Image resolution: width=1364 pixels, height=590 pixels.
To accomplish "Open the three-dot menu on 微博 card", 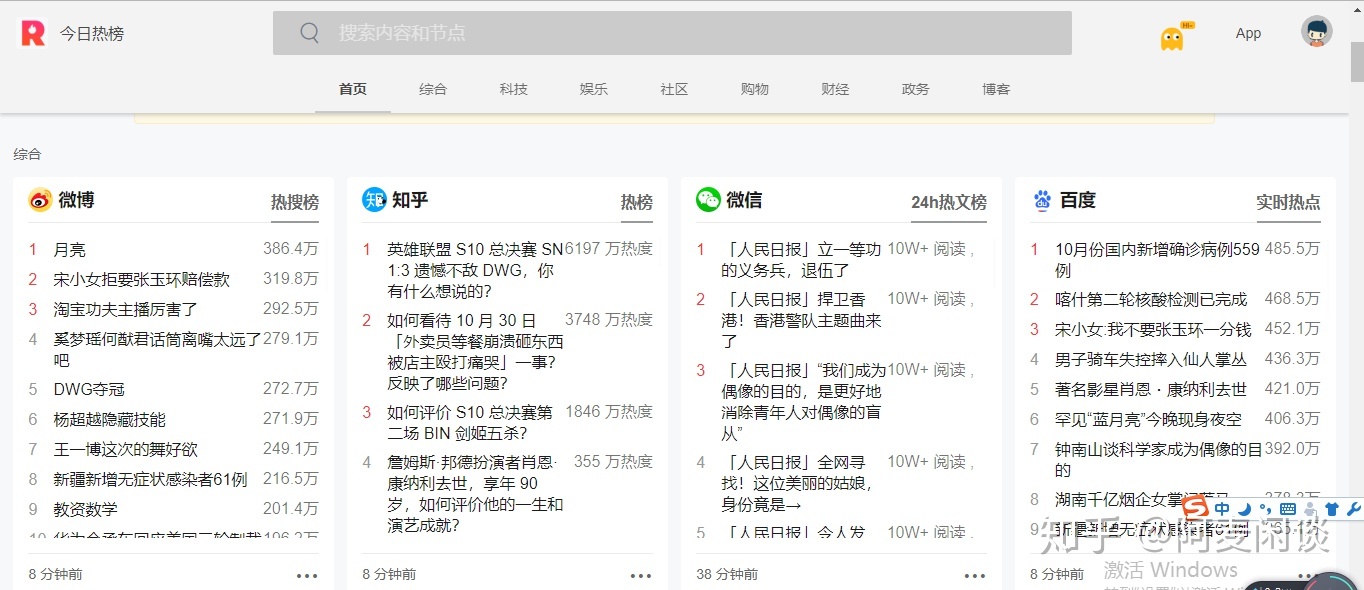I will tap(307, 575).
